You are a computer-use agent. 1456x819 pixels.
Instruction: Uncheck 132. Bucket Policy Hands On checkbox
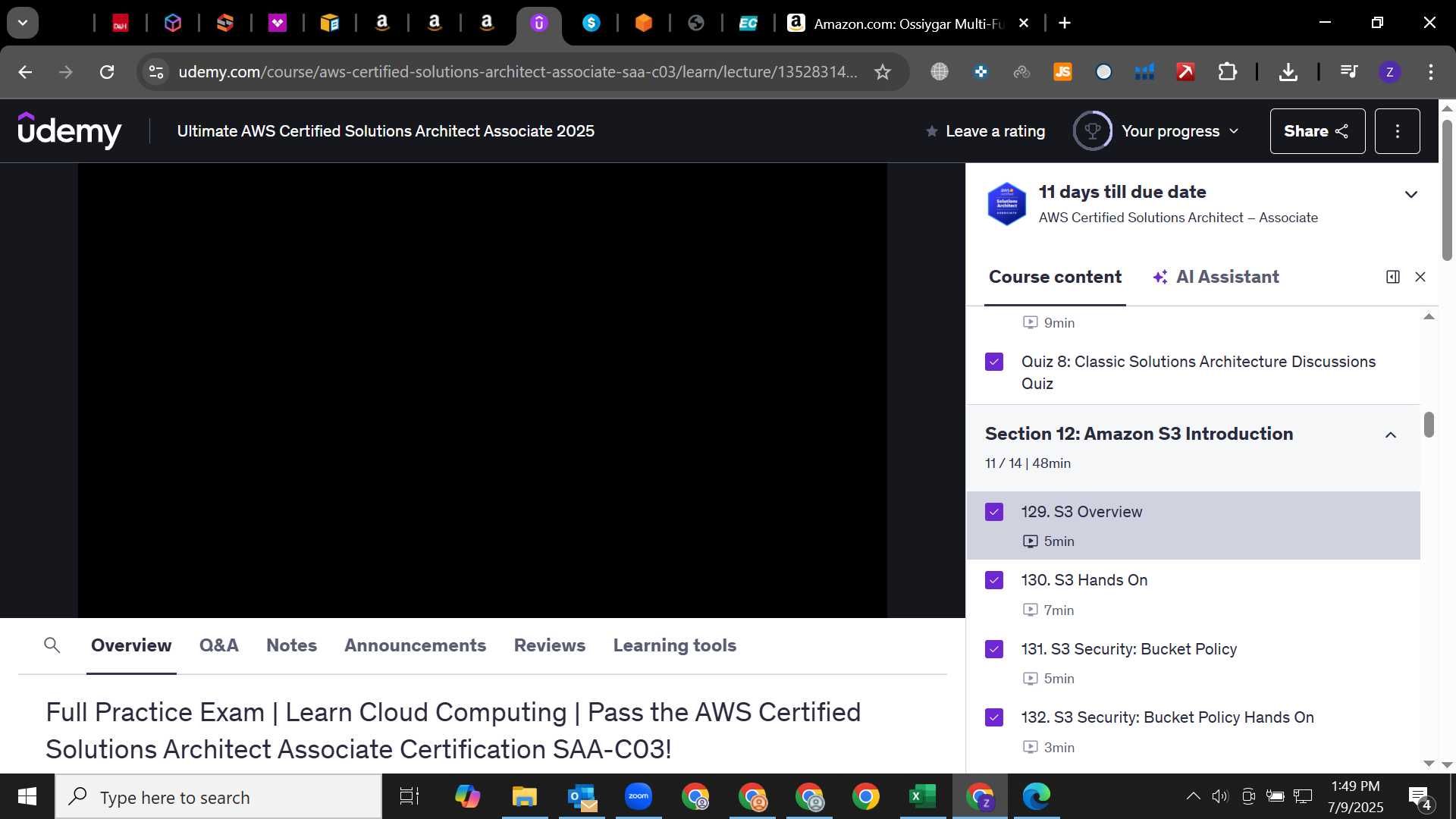coord(994,717)
